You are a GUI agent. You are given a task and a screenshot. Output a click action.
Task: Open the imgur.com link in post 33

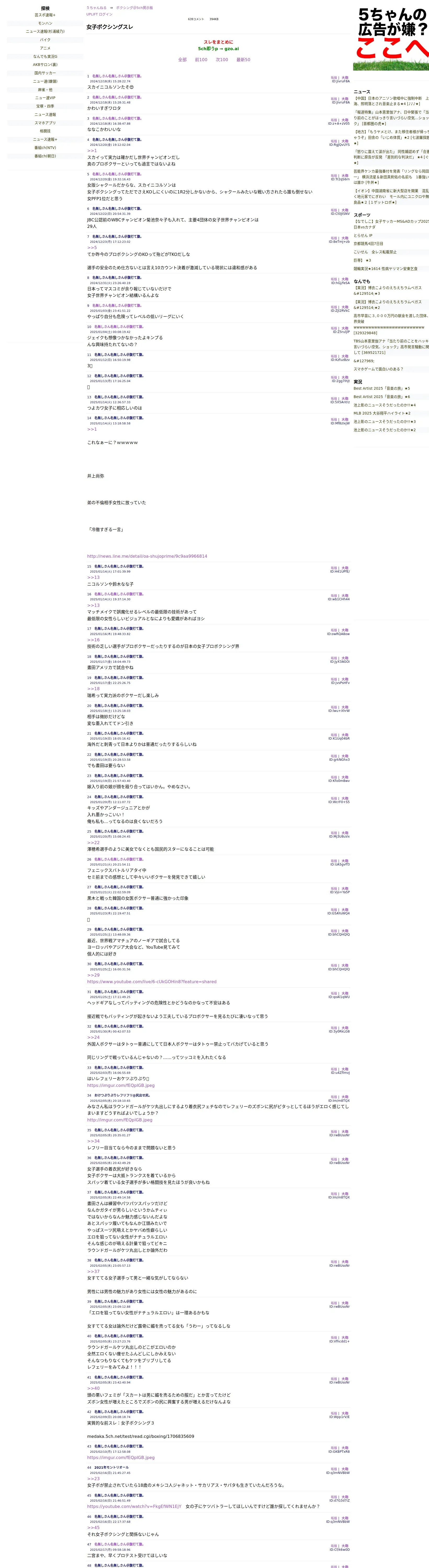pos(121,1085)
